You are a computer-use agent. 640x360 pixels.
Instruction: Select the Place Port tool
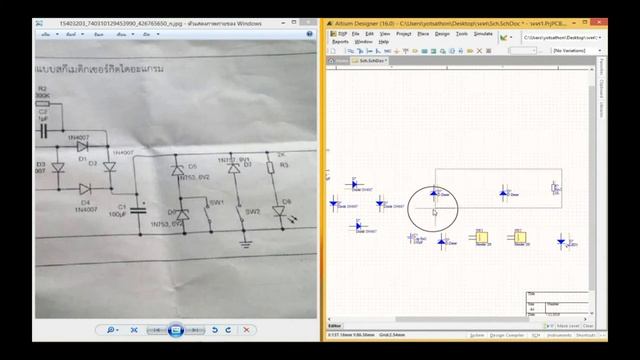[470, 51]
